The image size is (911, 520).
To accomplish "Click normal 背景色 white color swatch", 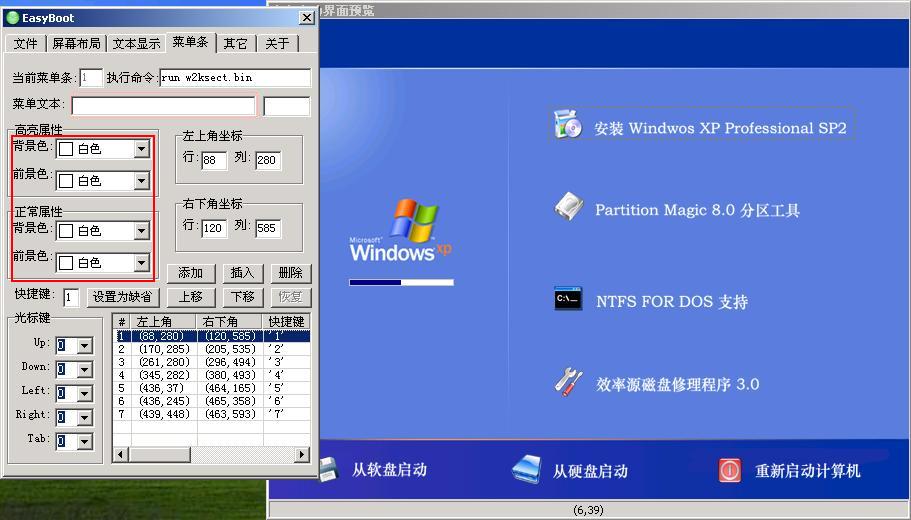I will pyautogui.click(x=66, y=231).
